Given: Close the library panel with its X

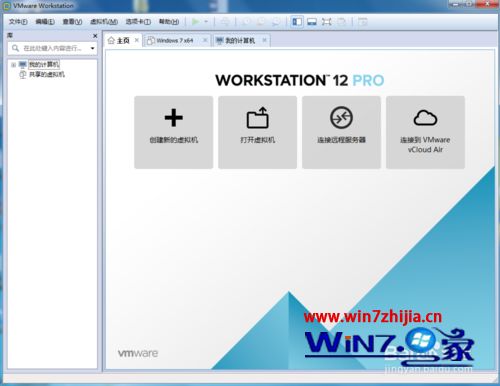Looking at the screenshot, I should pyautogui.click(x=95, y=36).
